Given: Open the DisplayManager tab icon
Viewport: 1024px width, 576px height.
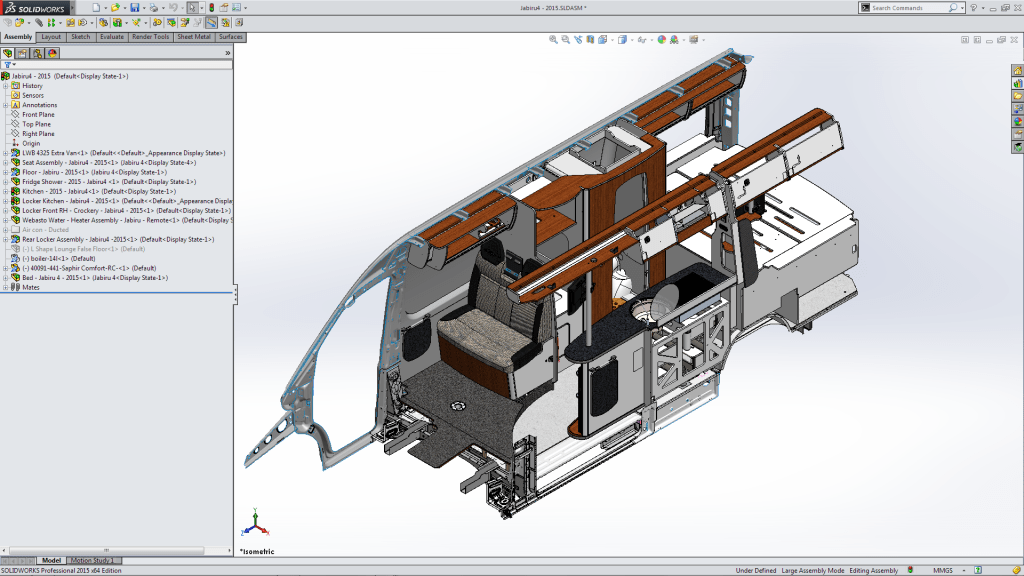Looking at the screenshot, I should 52,53.
